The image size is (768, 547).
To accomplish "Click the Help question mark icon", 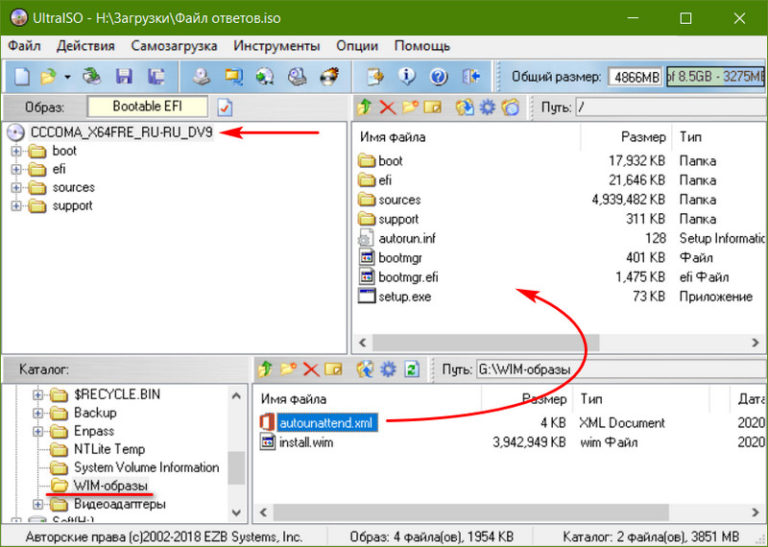I will (x=438, y=76).
